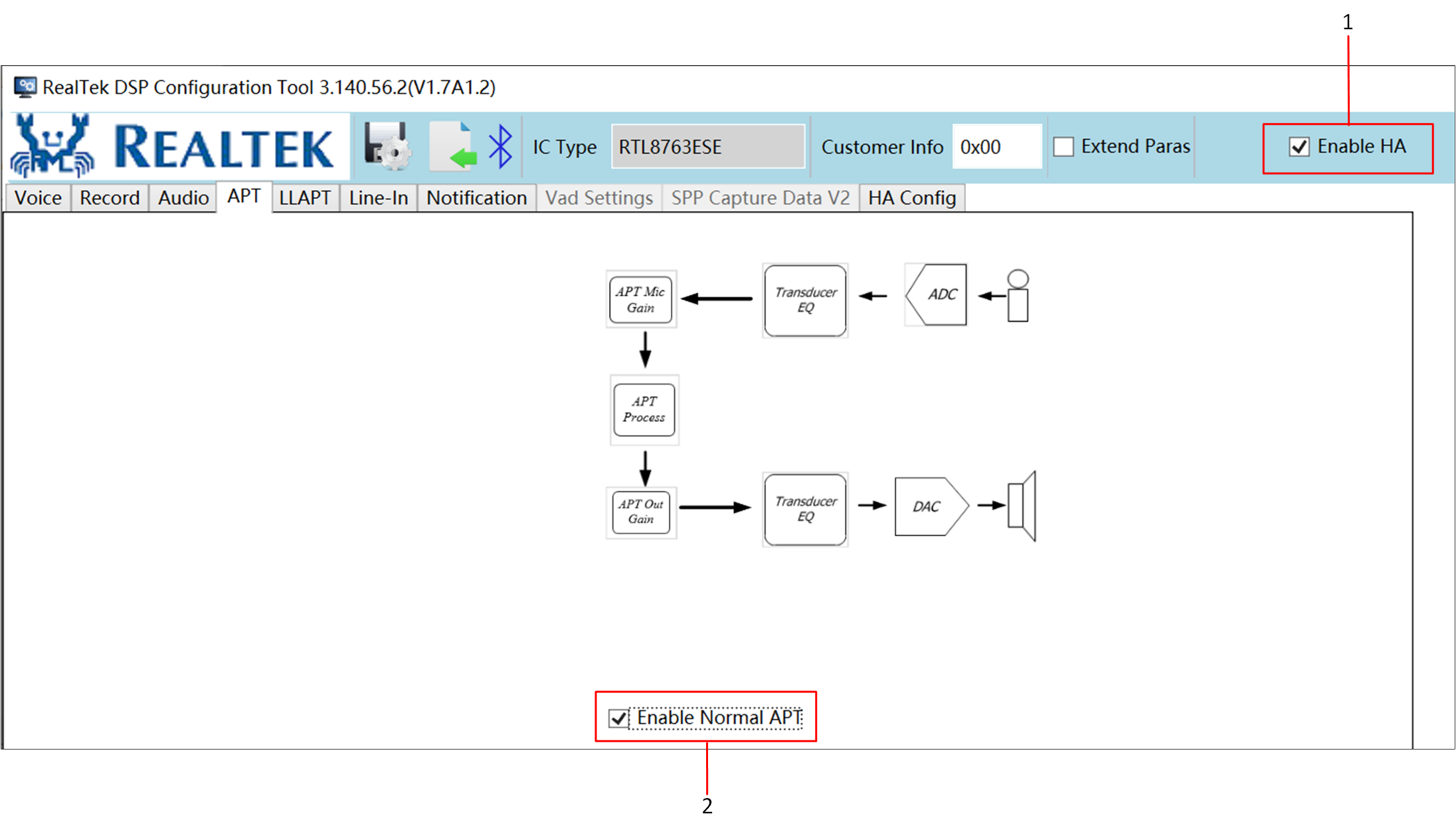The image size is (1456, 818).
Task: Click the Realtek crab logo
Action: 52,146
